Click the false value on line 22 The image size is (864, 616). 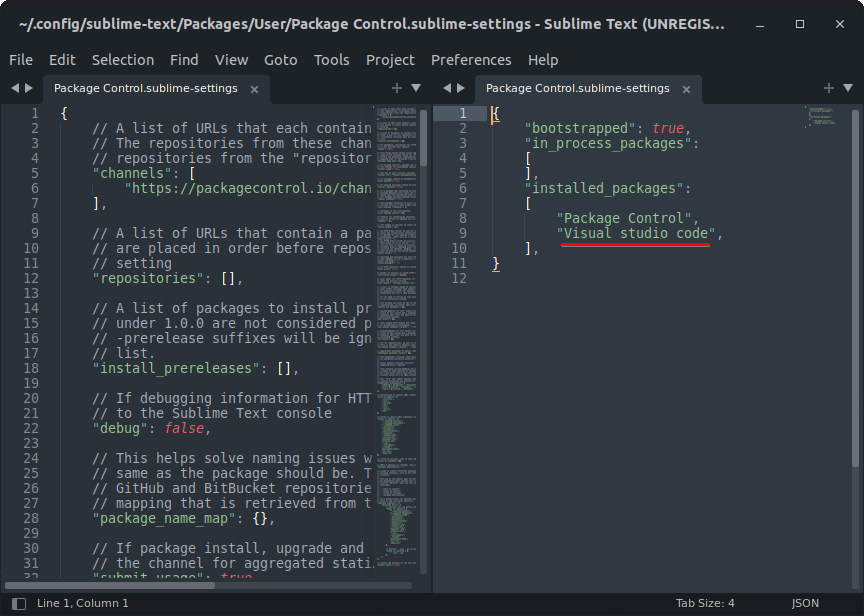click(x=184, y=428)
